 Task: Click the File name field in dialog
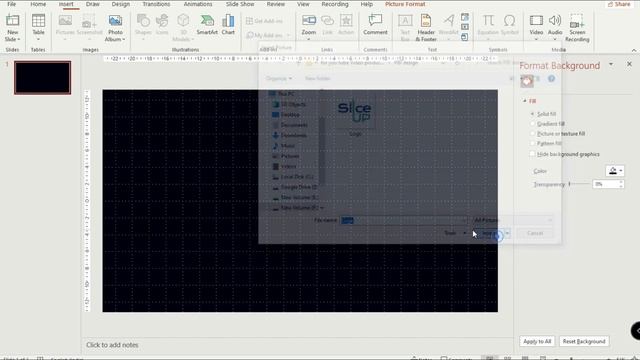pos(404,220)
